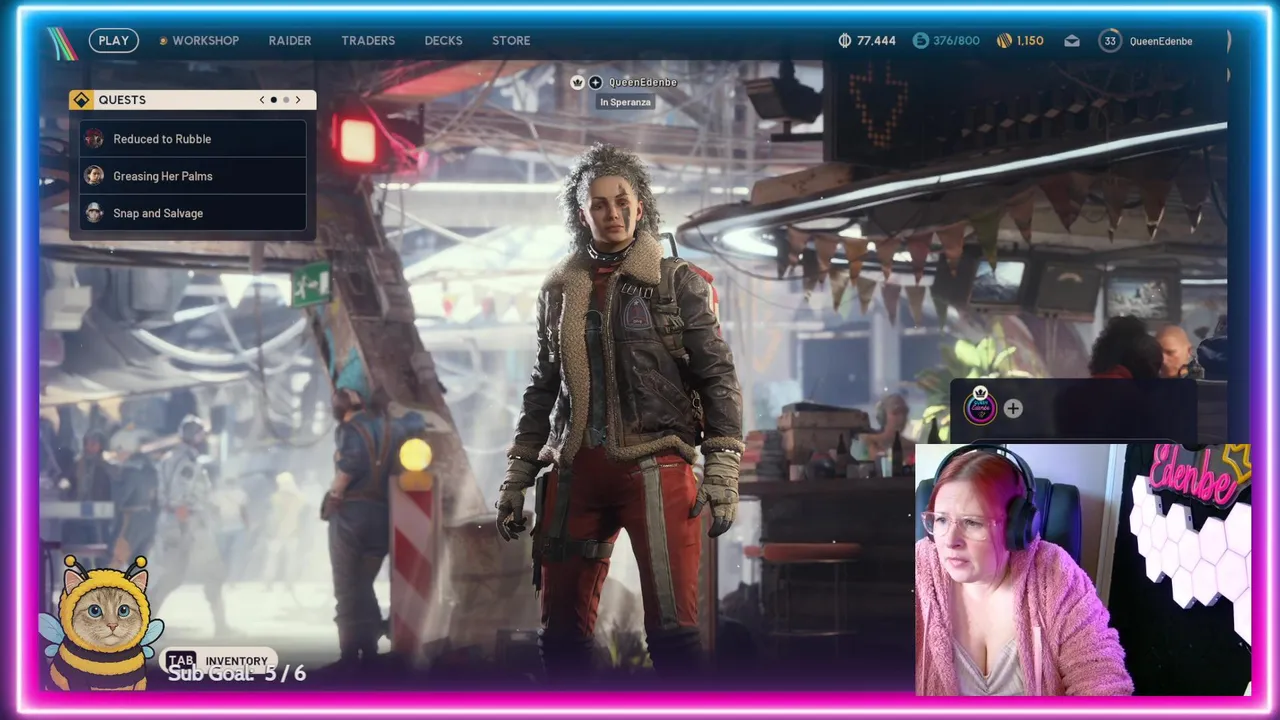This screenshot has width=1280, height=720.
Task: Click the plus button to invite party member
Action: click(x=1013, y=408)
